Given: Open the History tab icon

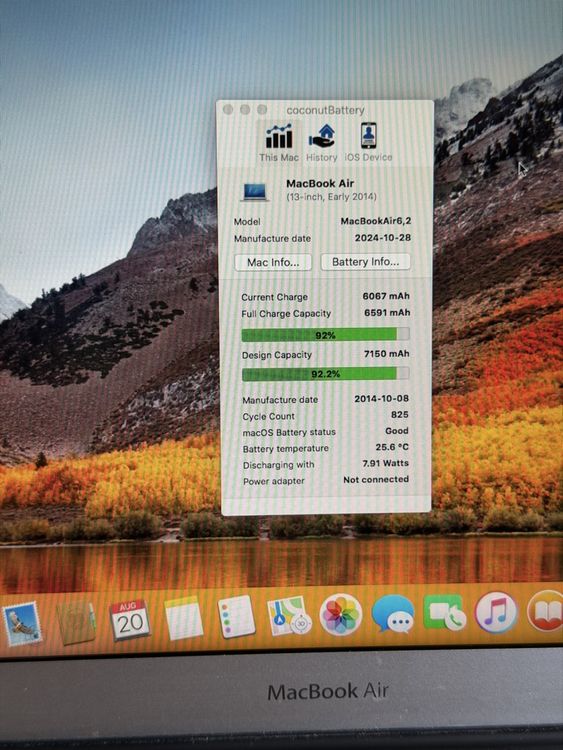Looking at the screenshot, I should tap(321, 142).
